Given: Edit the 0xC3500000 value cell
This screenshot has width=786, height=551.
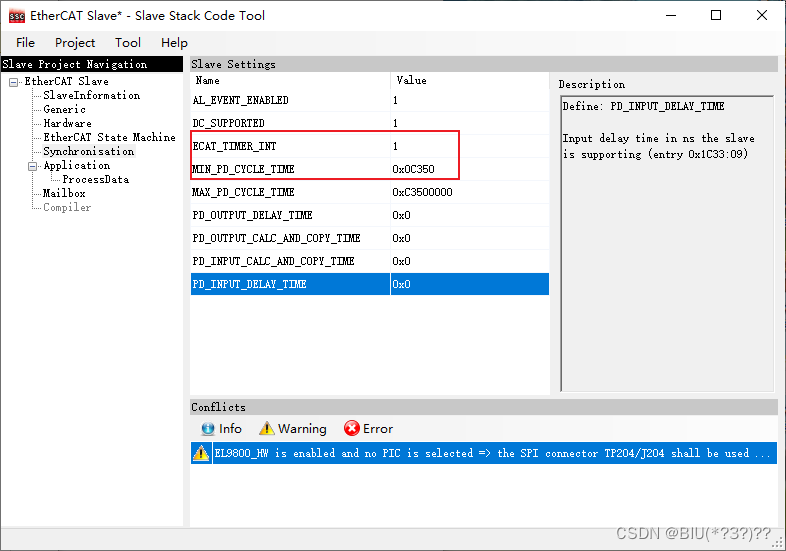Looking at the screenshot, I should (470, 193).
